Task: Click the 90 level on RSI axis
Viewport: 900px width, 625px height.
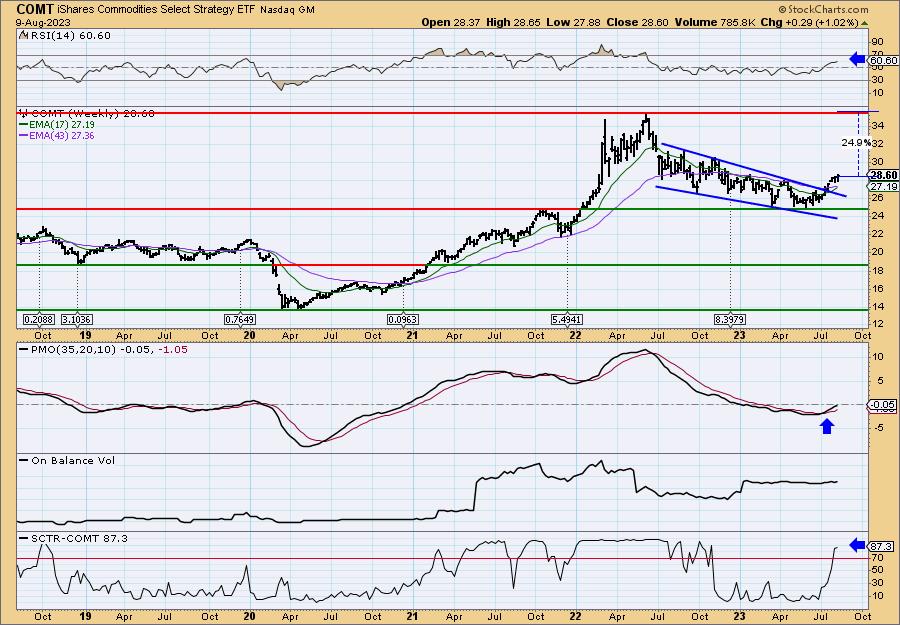Action: 876,41
